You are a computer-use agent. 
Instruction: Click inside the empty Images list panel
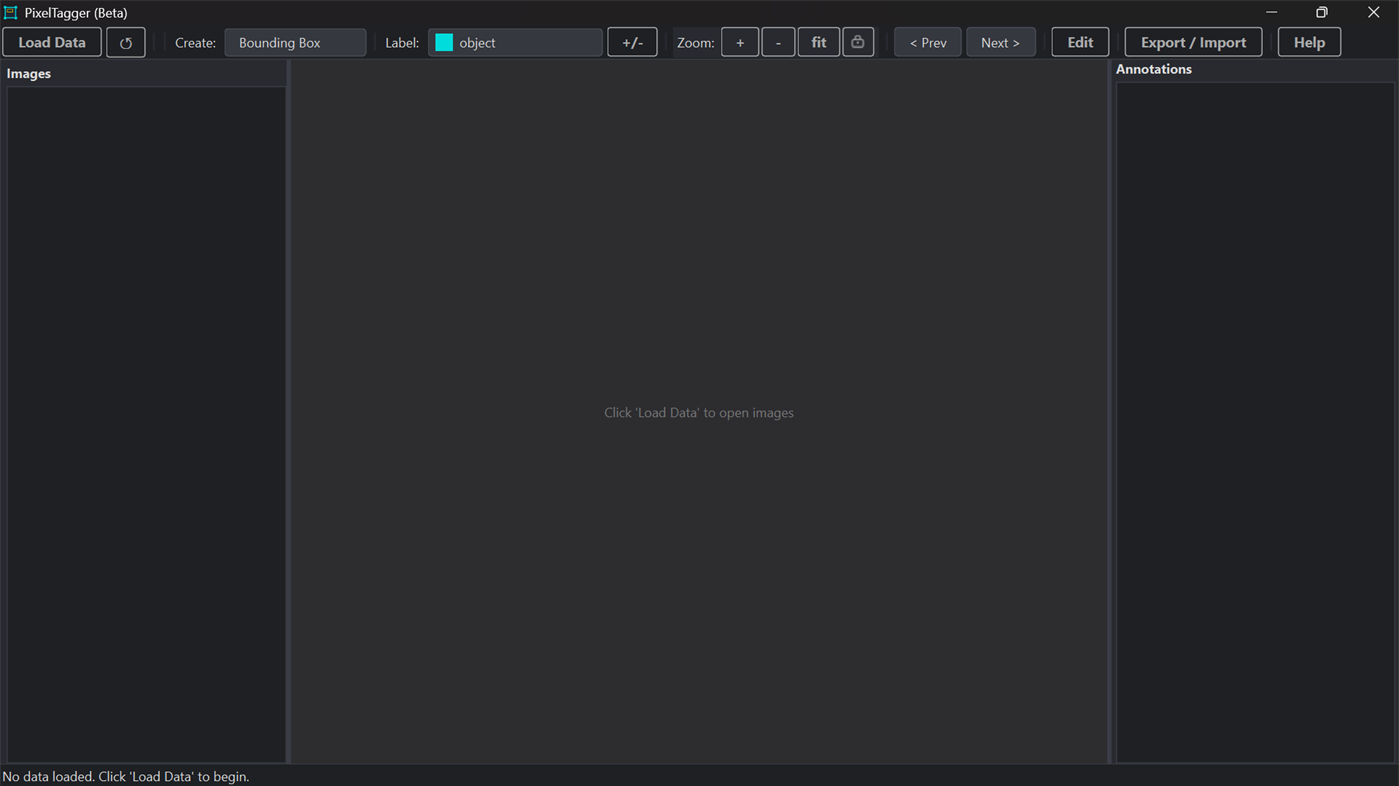[x=146, y=424]
